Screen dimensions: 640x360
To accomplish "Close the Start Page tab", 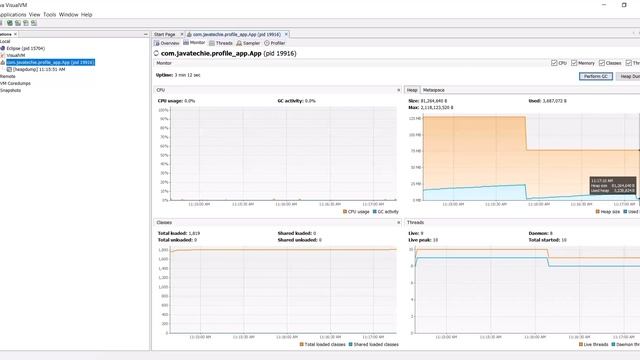I will [x=182, y=34].
